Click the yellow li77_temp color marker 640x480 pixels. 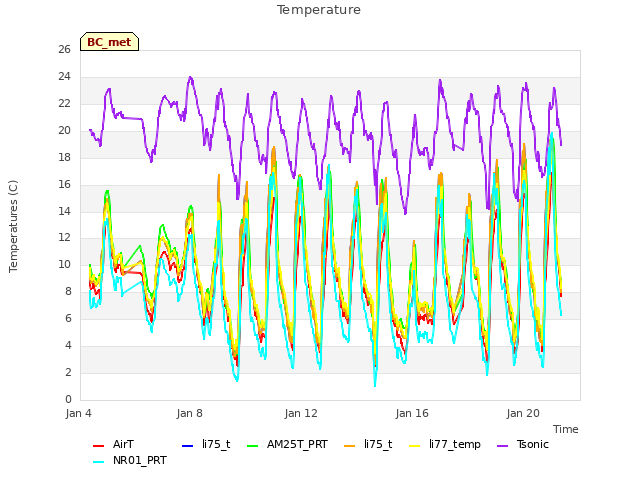tap(415, 445)
